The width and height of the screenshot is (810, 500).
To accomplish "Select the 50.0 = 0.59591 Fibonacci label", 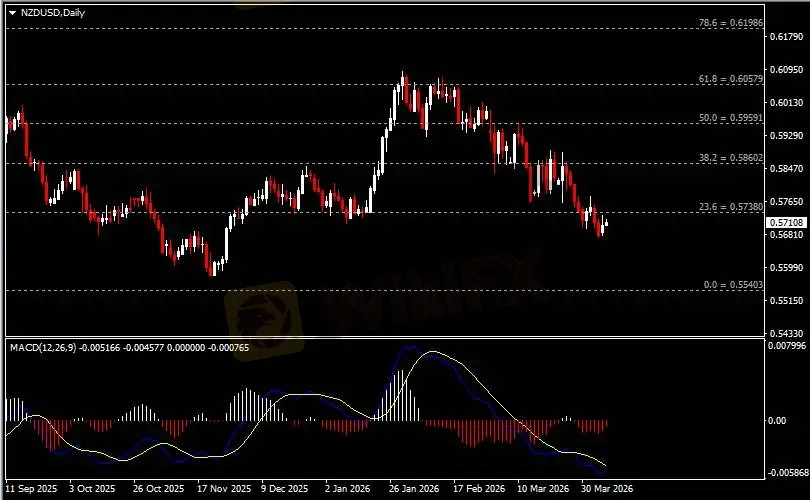I will [730, 118].
